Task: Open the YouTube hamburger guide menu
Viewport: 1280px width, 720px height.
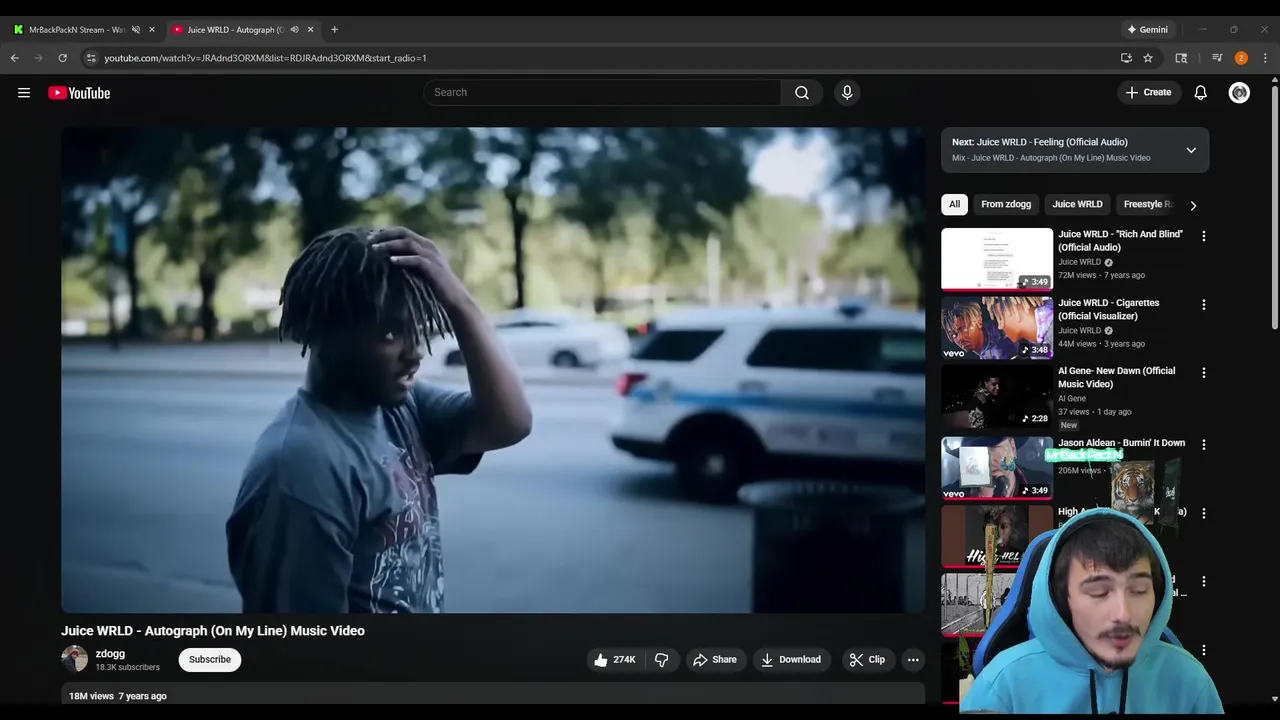Action: point(24,93)
